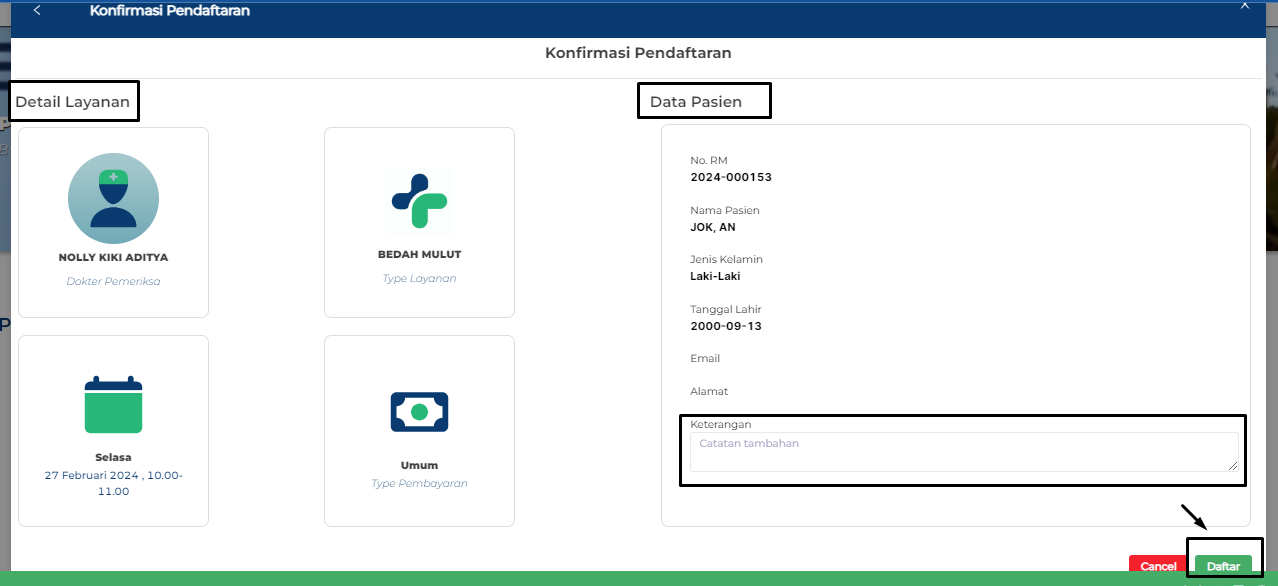Click the Daftar button
The height and width of the screenshot is (586, 1278).
pyautogui.click(x=1223, y=566)
